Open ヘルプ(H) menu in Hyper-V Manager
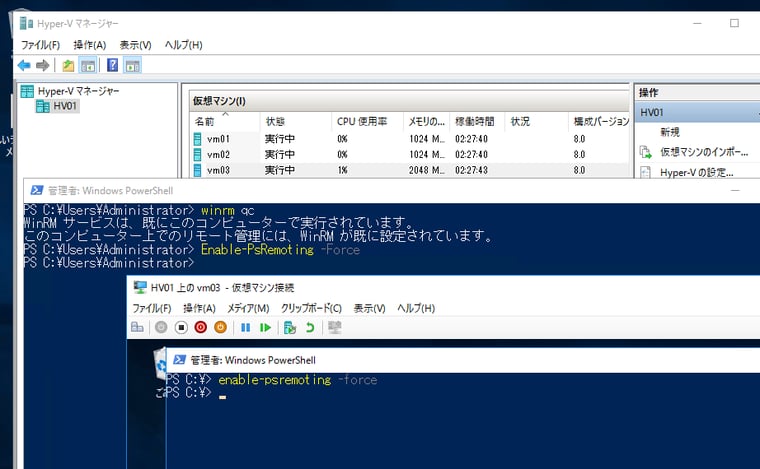Screen dimensions: 760x469 tap(183, 45)
